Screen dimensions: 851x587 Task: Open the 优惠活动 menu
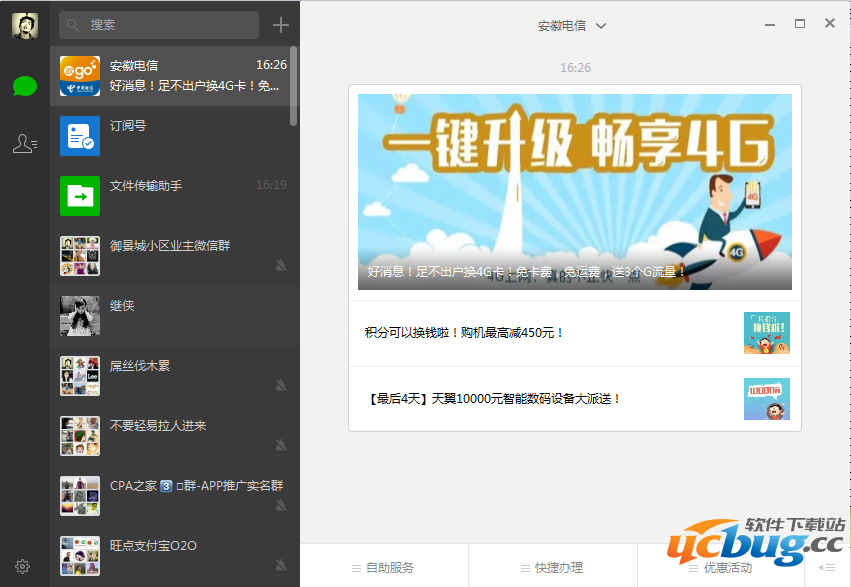pyautogui.click(x=721, y=567)
